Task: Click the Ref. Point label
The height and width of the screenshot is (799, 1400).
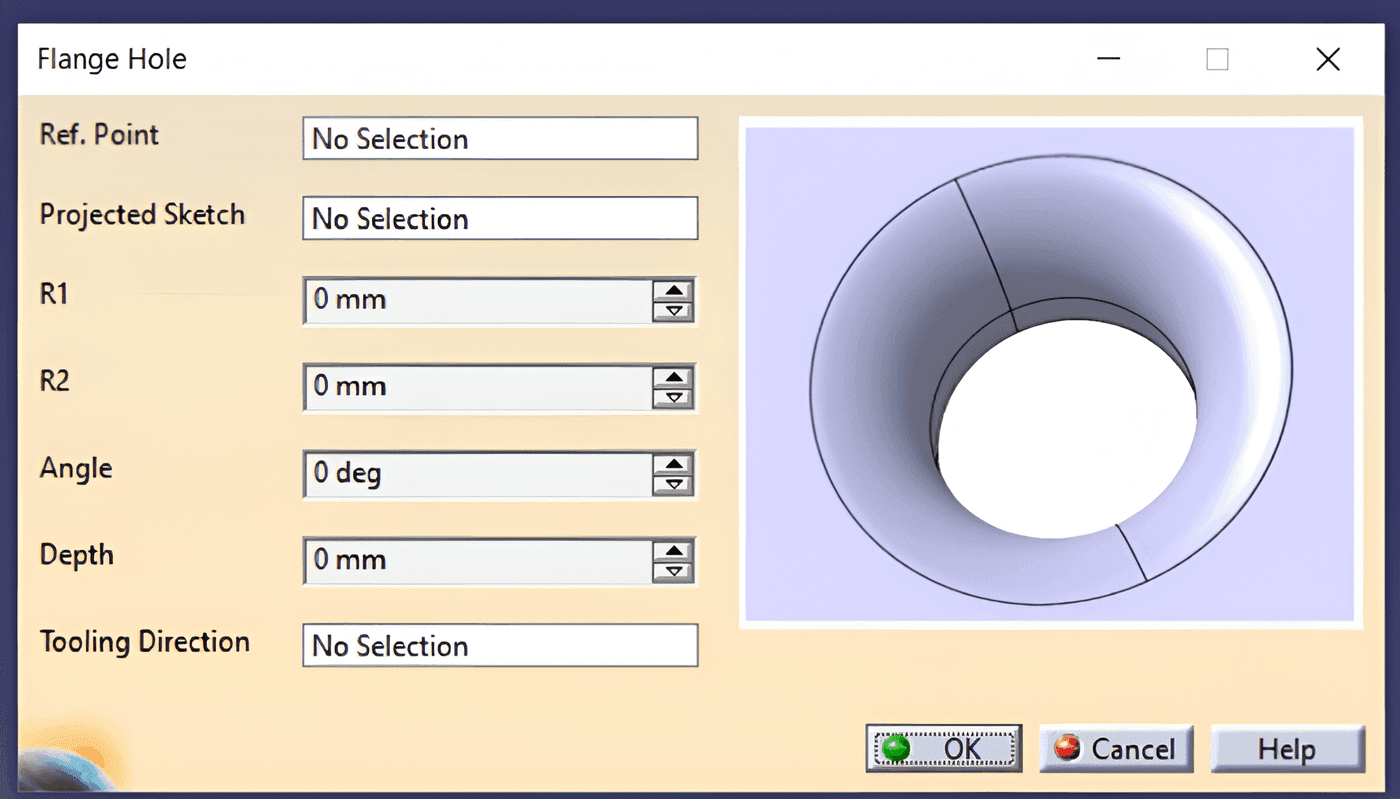Action: click(x=99, y=134)
